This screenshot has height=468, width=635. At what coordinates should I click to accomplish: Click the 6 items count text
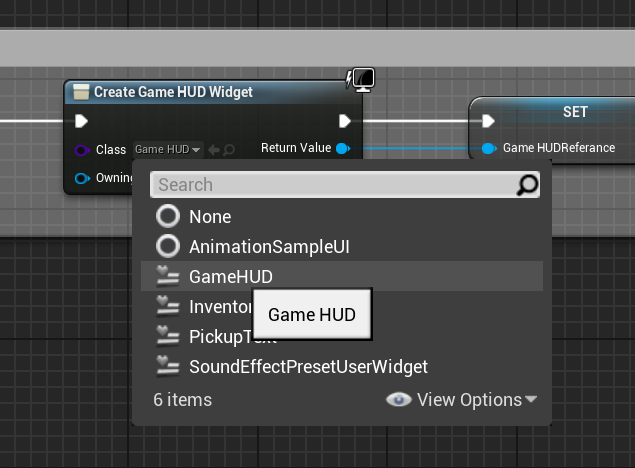click(x=183, y=400)
